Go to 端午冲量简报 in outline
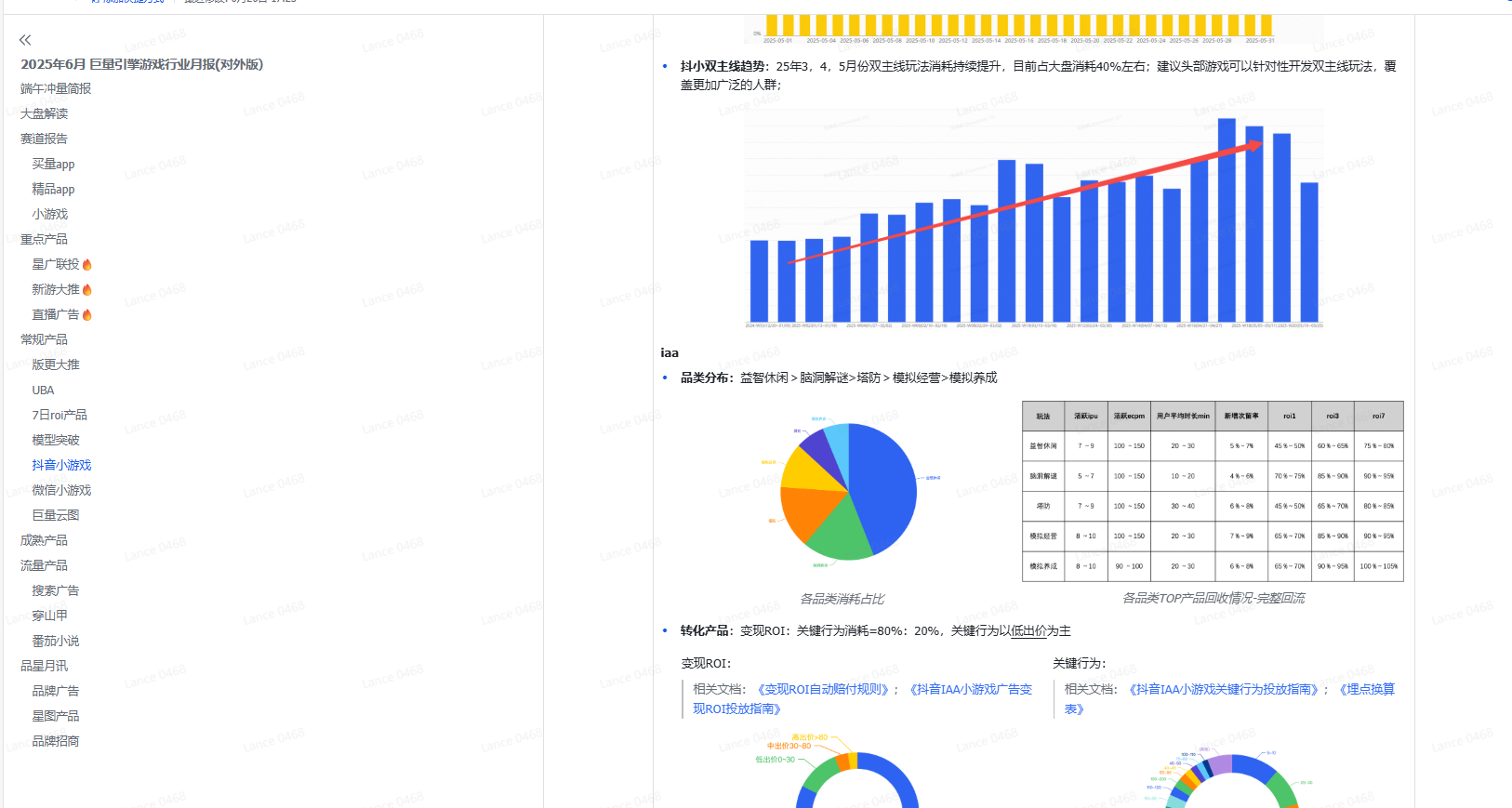This screenshot has height=808, width=1512. point(56,88)
